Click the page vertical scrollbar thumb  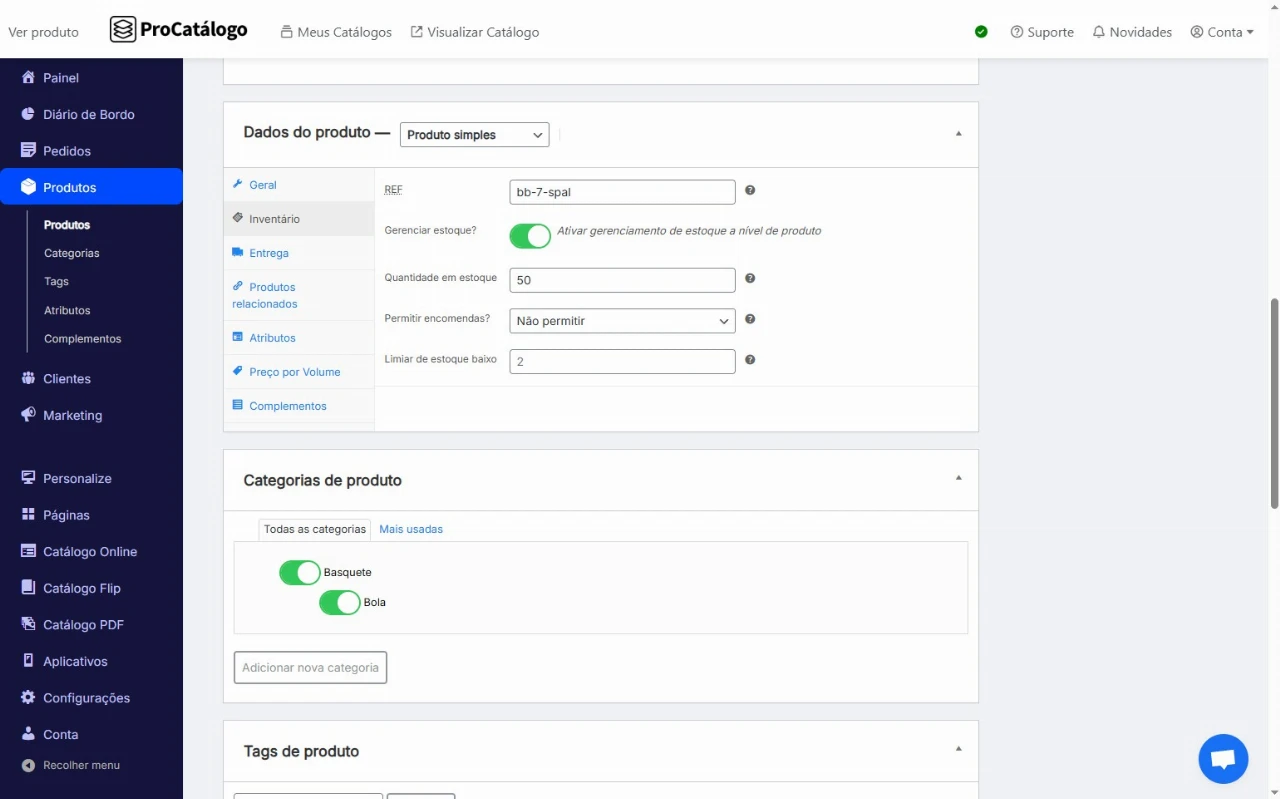click(x=1273, y=400)
